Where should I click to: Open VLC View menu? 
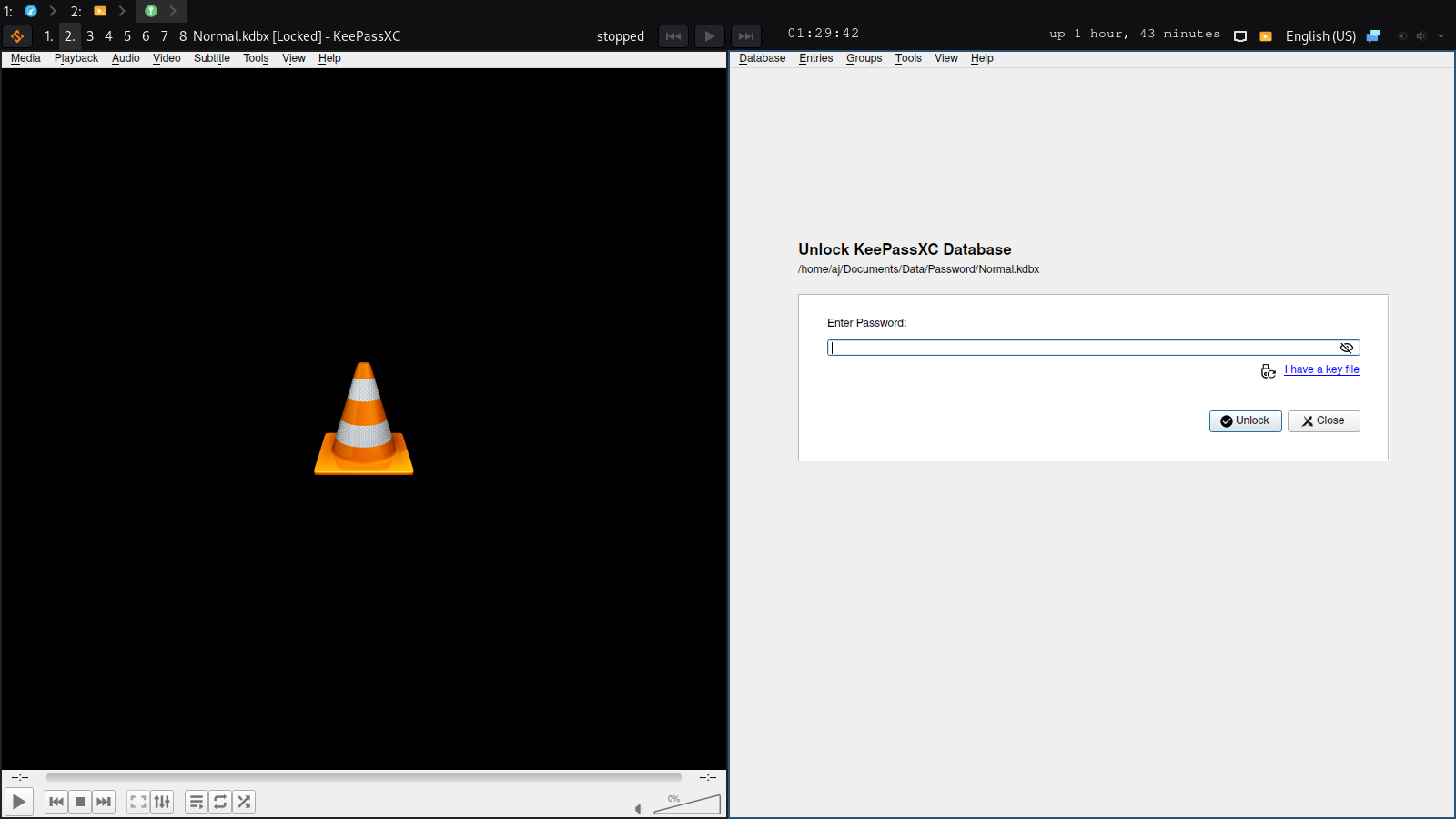click(x=294, y=58)
